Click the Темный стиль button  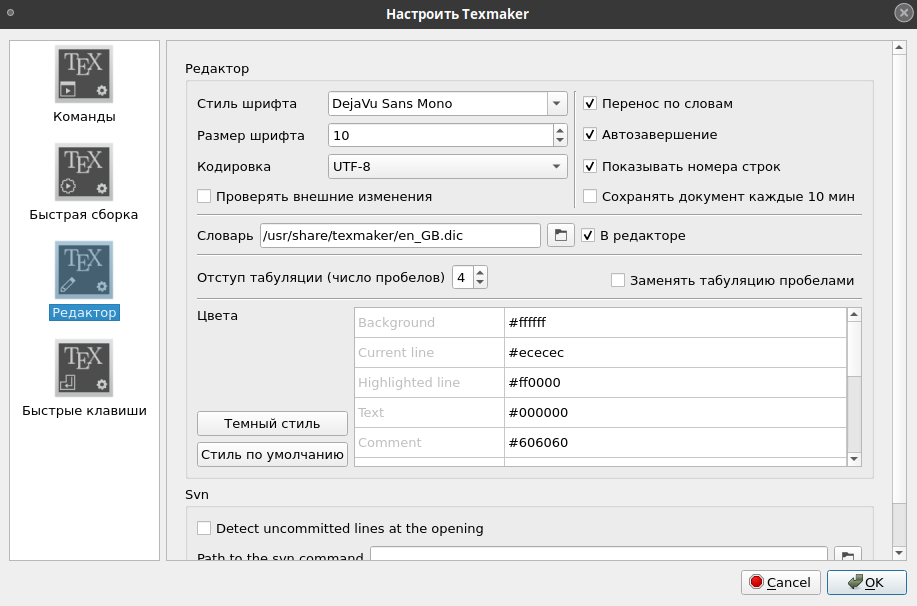click(x=272, y=423)
